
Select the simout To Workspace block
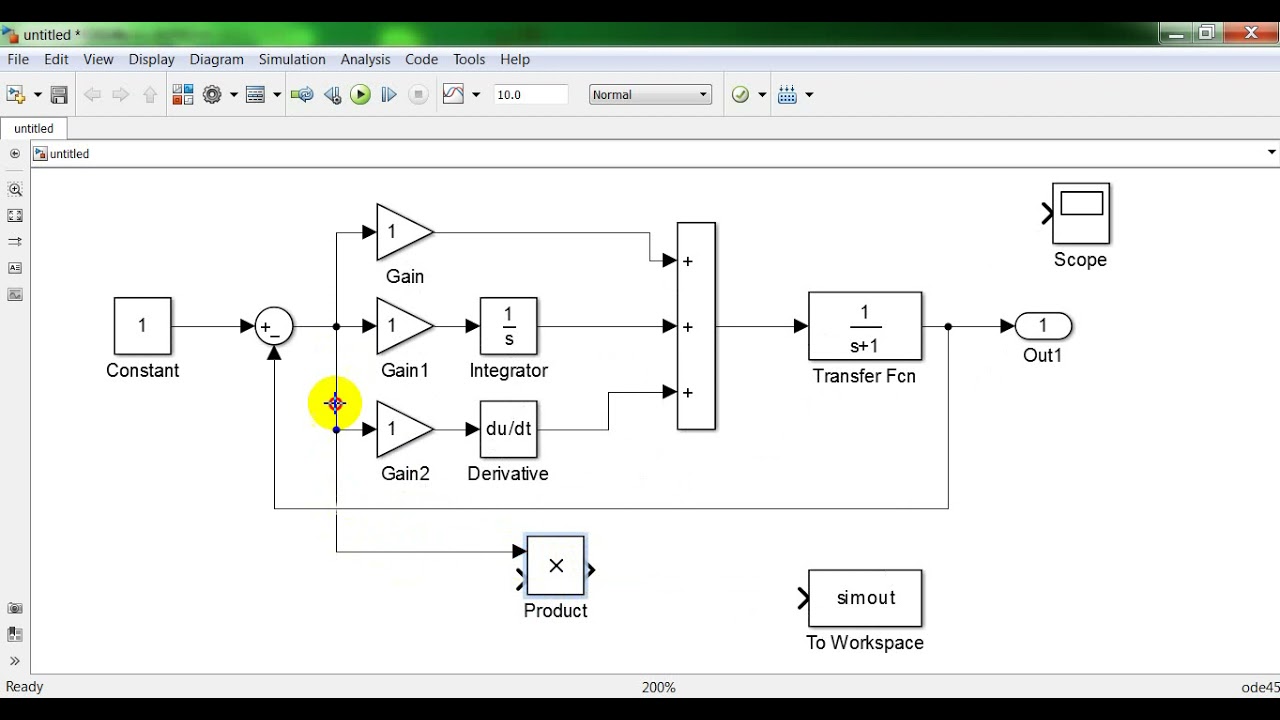(865, 598)
